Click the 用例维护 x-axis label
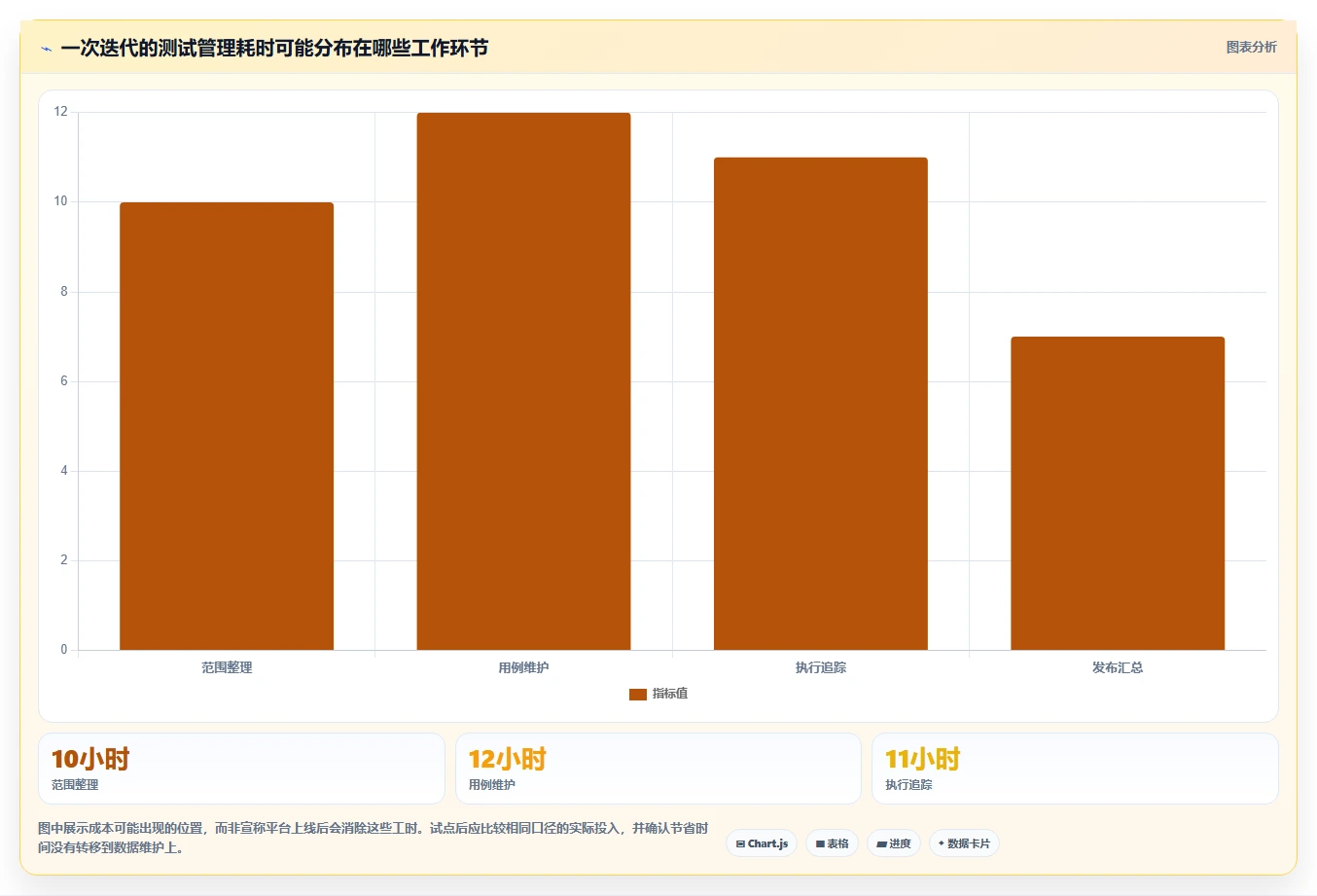 (x=523, y=667)
